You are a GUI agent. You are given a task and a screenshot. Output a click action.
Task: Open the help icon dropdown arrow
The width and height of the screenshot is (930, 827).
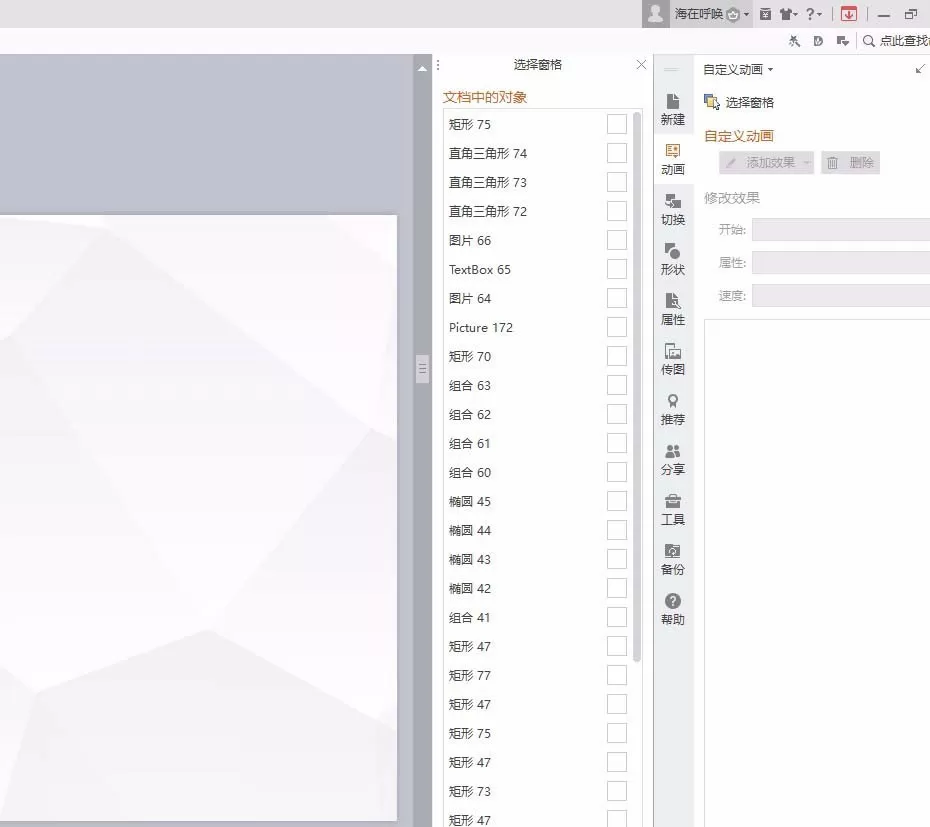click(820, 14)
